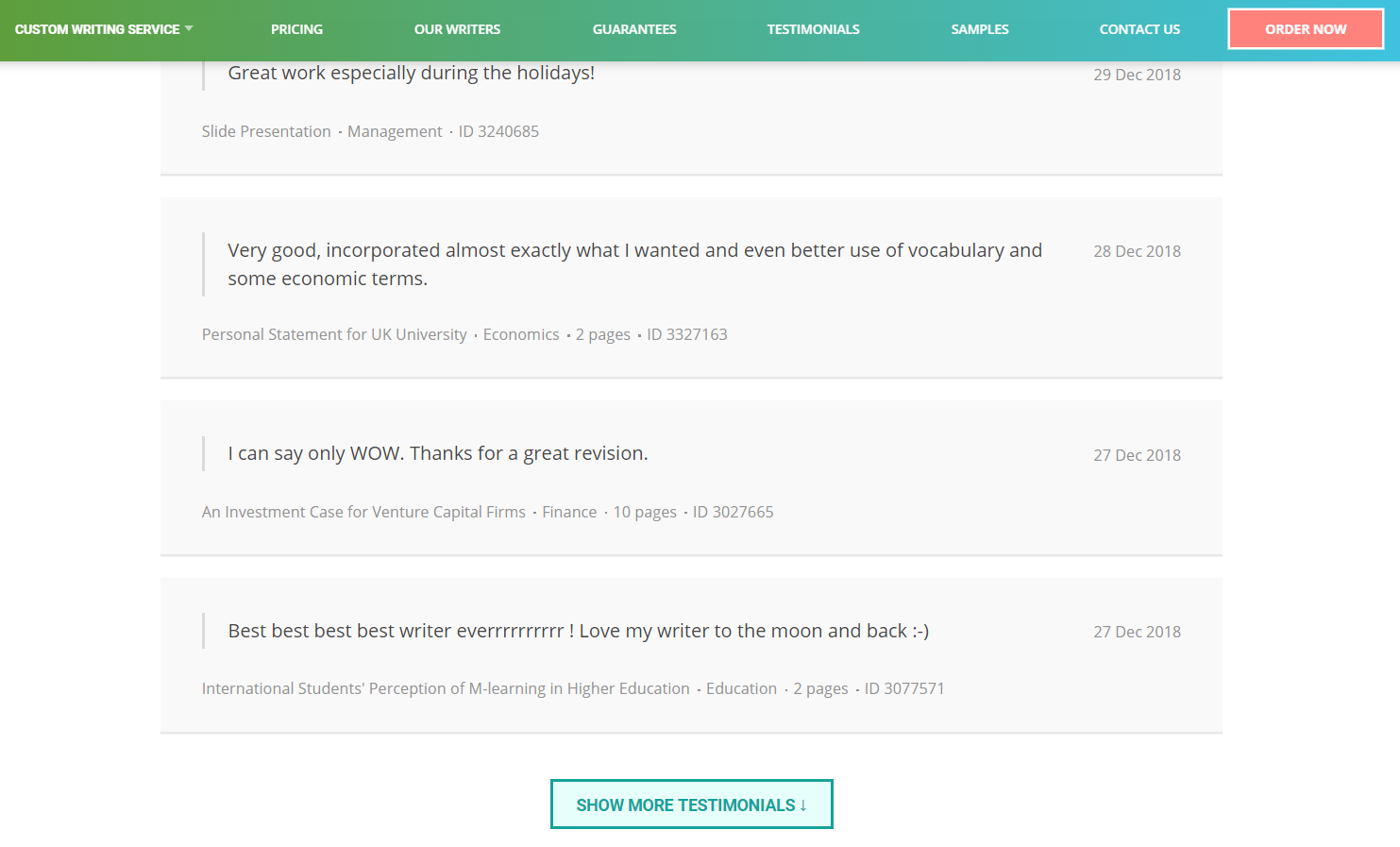Navigate to the Guarantees page
The width and height of the screenshot is (1400, 847).
pos(634,29)
